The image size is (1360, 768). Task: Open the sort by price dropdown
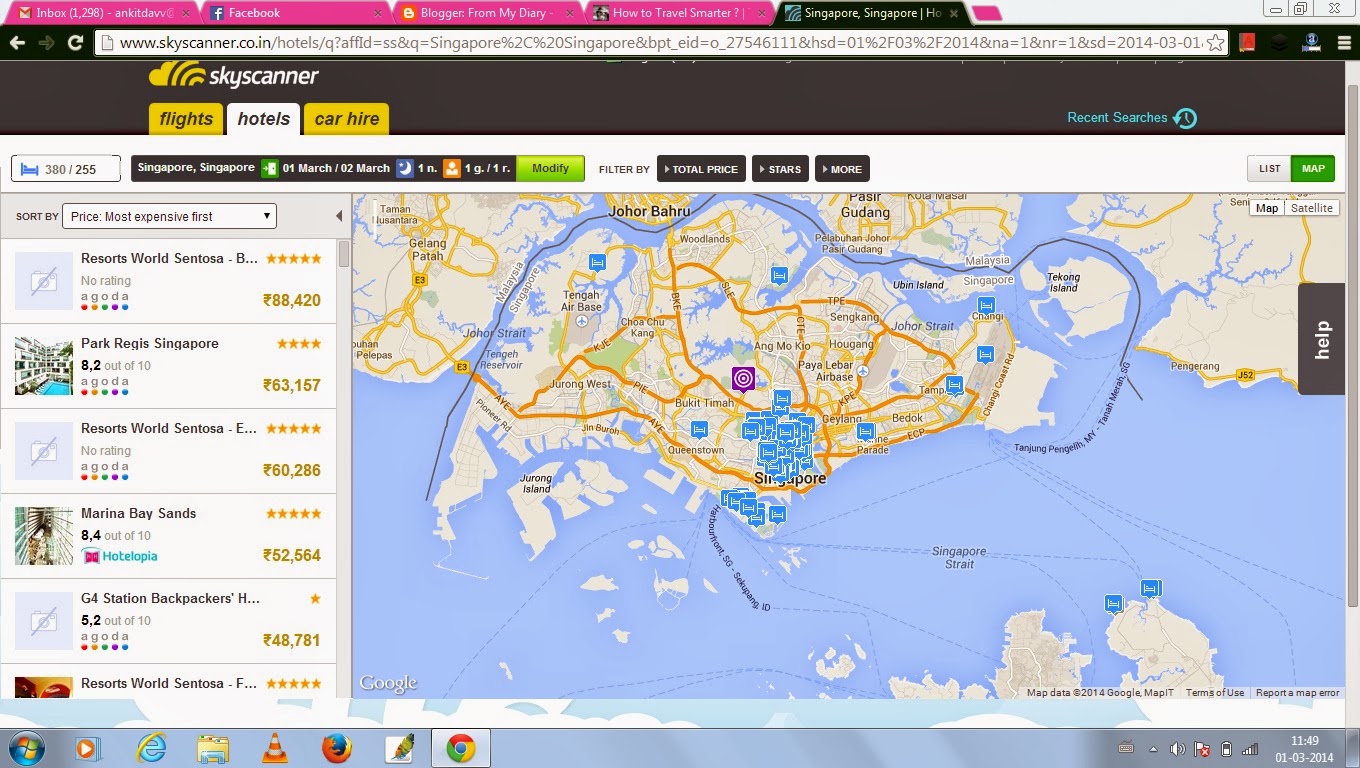coord(170,216)
